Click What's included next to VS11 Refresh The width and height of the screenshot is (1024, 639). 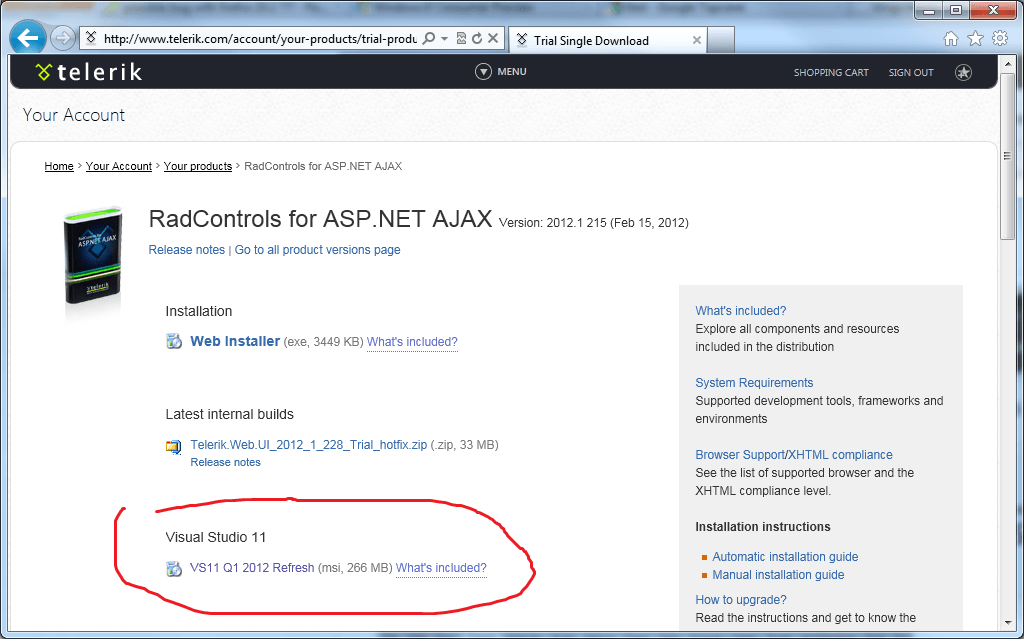pos(441,568)
